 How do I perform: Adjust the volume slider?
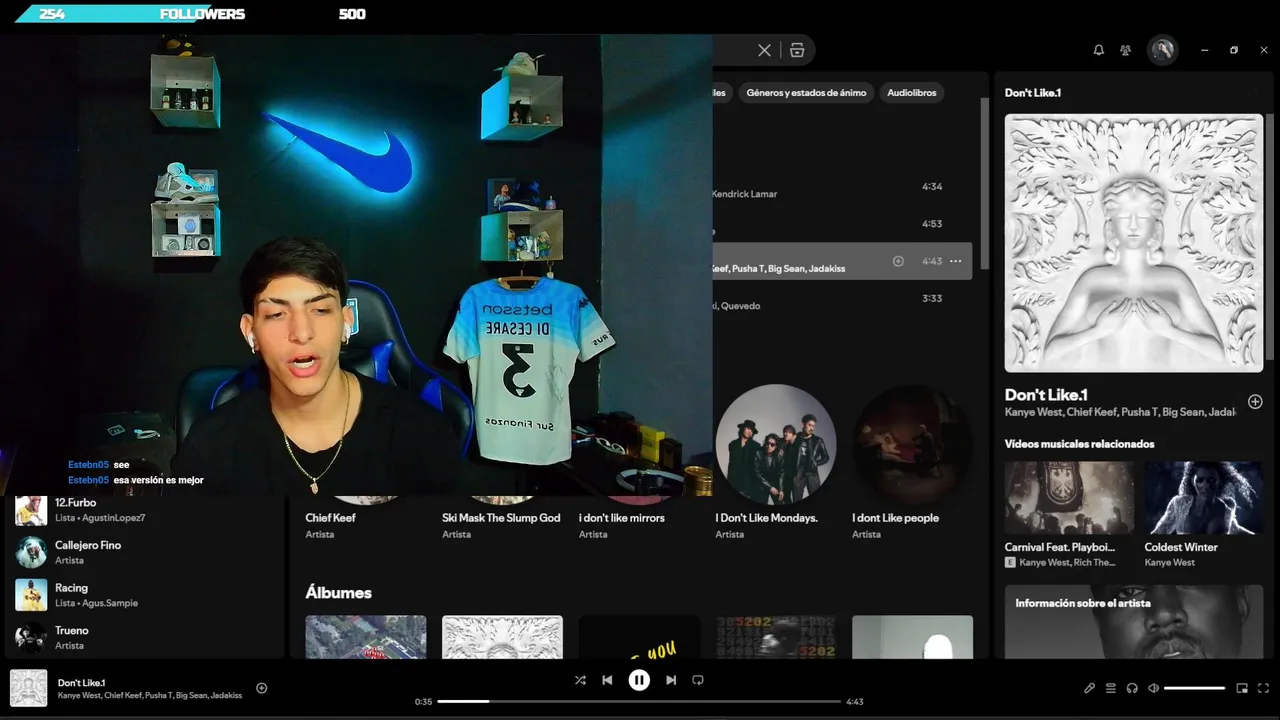(x=1194, y=688)
